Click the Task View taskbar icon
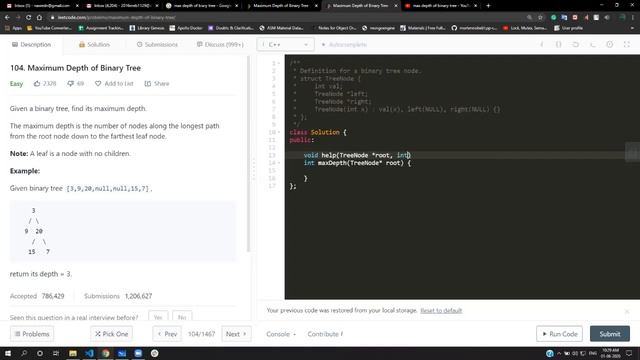 pos(56,353)
